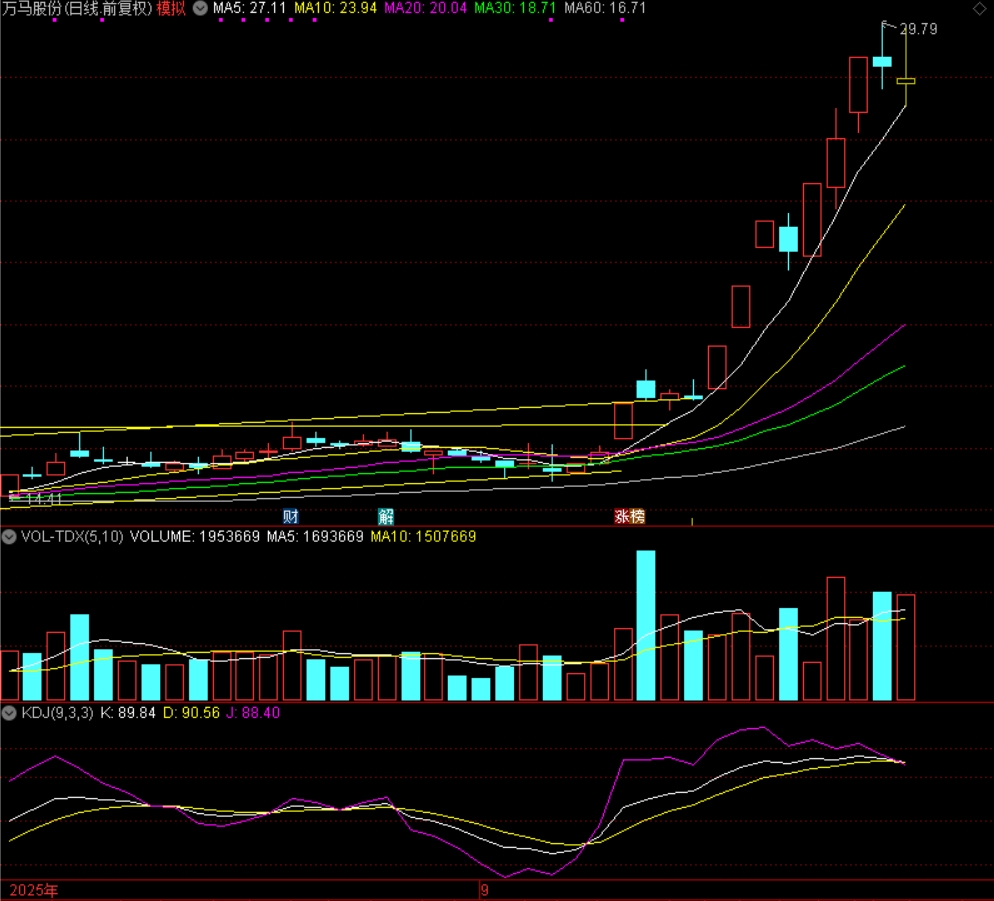The image size is (994, 901).
Task: Open the KDJ indicator dropdown arrow
Action: coord(9,713)
